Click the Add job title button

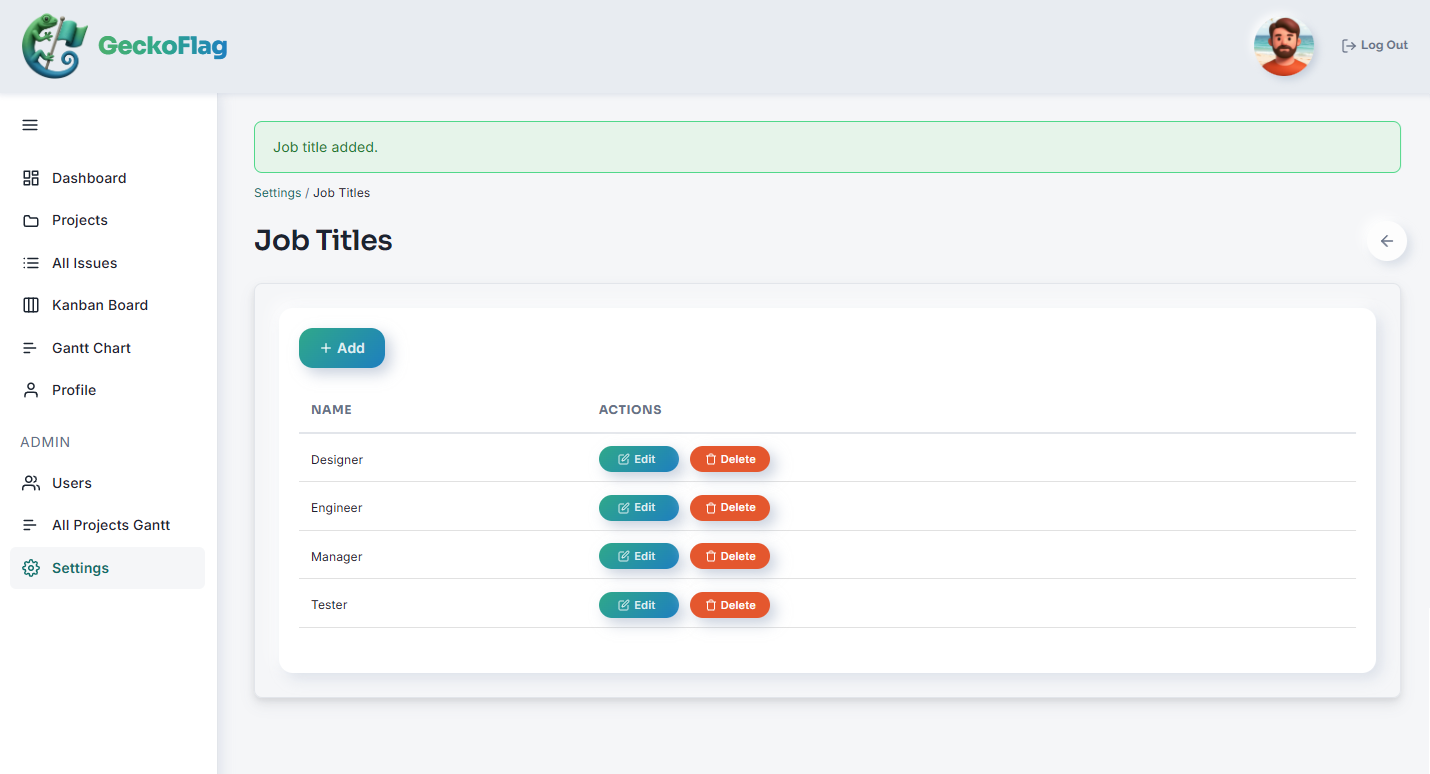(x=342, y=348)
